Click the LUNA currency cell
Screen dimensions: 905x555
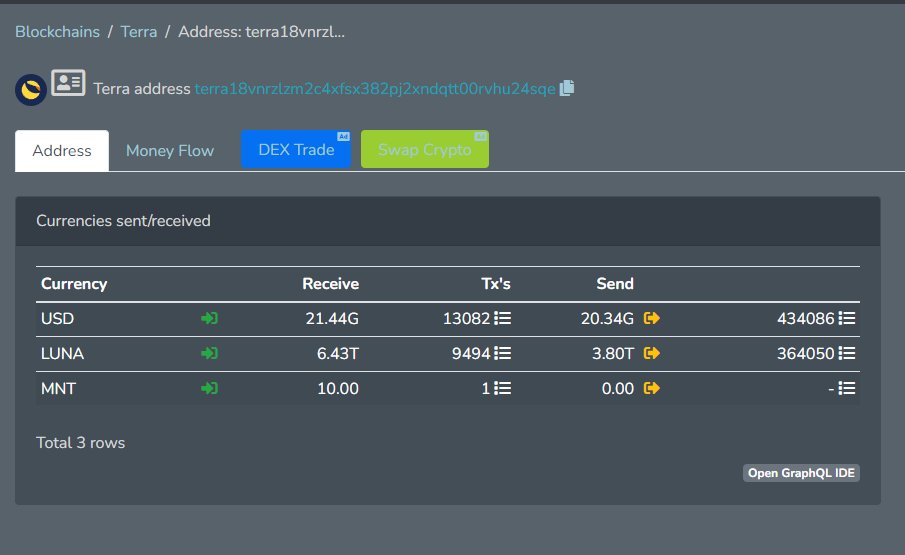click(62, 353)
